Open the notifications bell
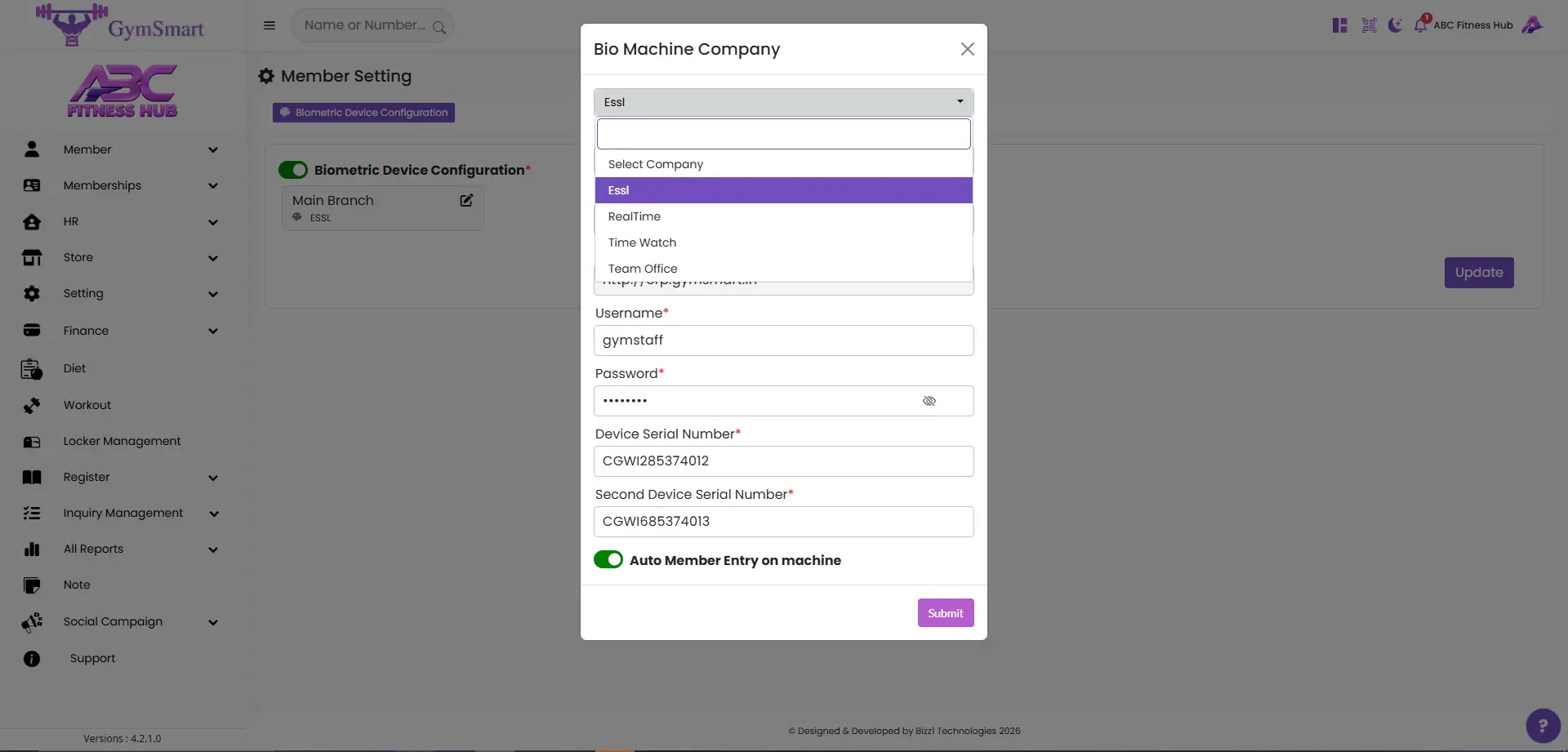Viewport: 1568px width, 752px height. point(1421,24)
